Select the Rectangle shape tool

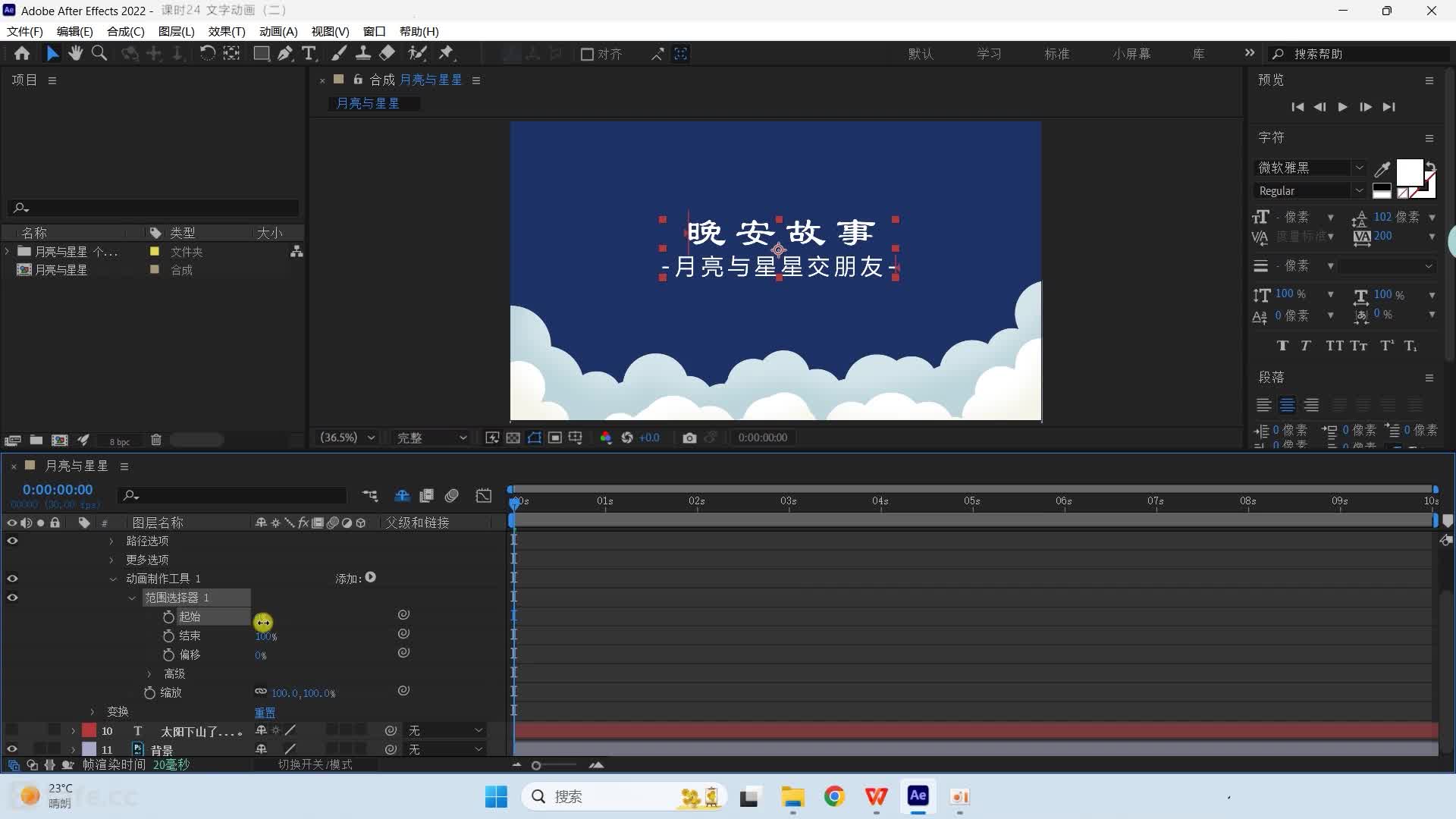pyautogui.click(x=261, y=54)
